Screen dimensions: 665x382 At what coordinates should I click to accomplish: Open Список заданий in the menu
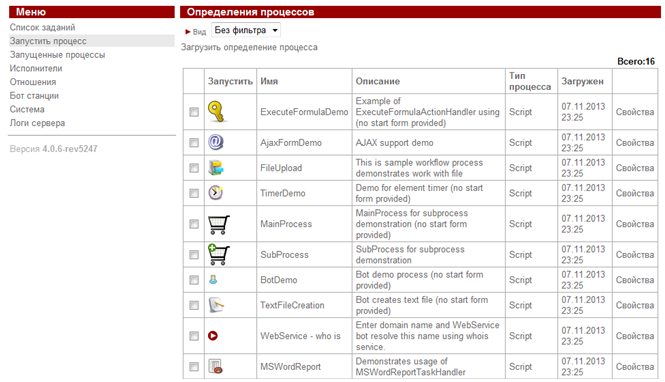42,27
